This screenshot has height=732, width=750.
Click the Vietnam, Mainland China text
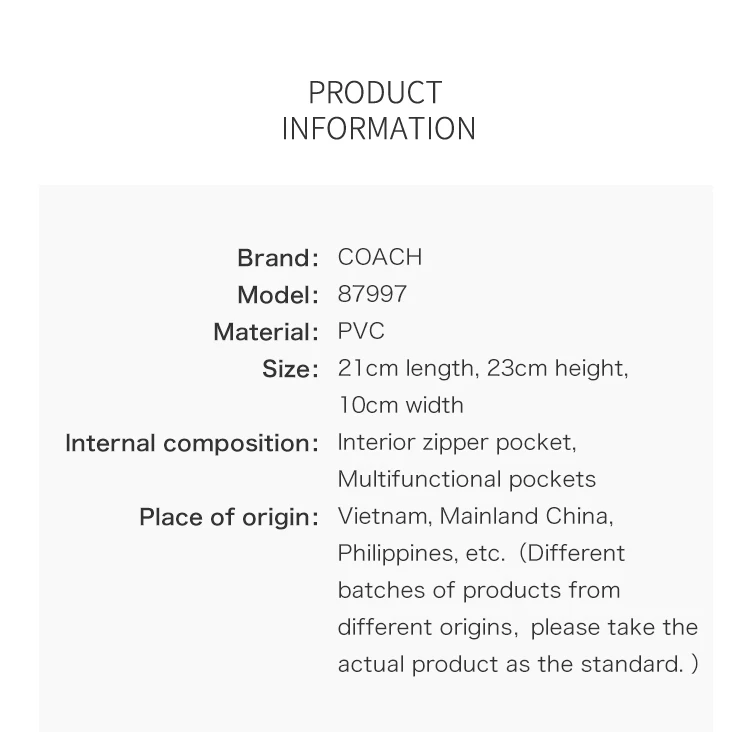(475, 517)
